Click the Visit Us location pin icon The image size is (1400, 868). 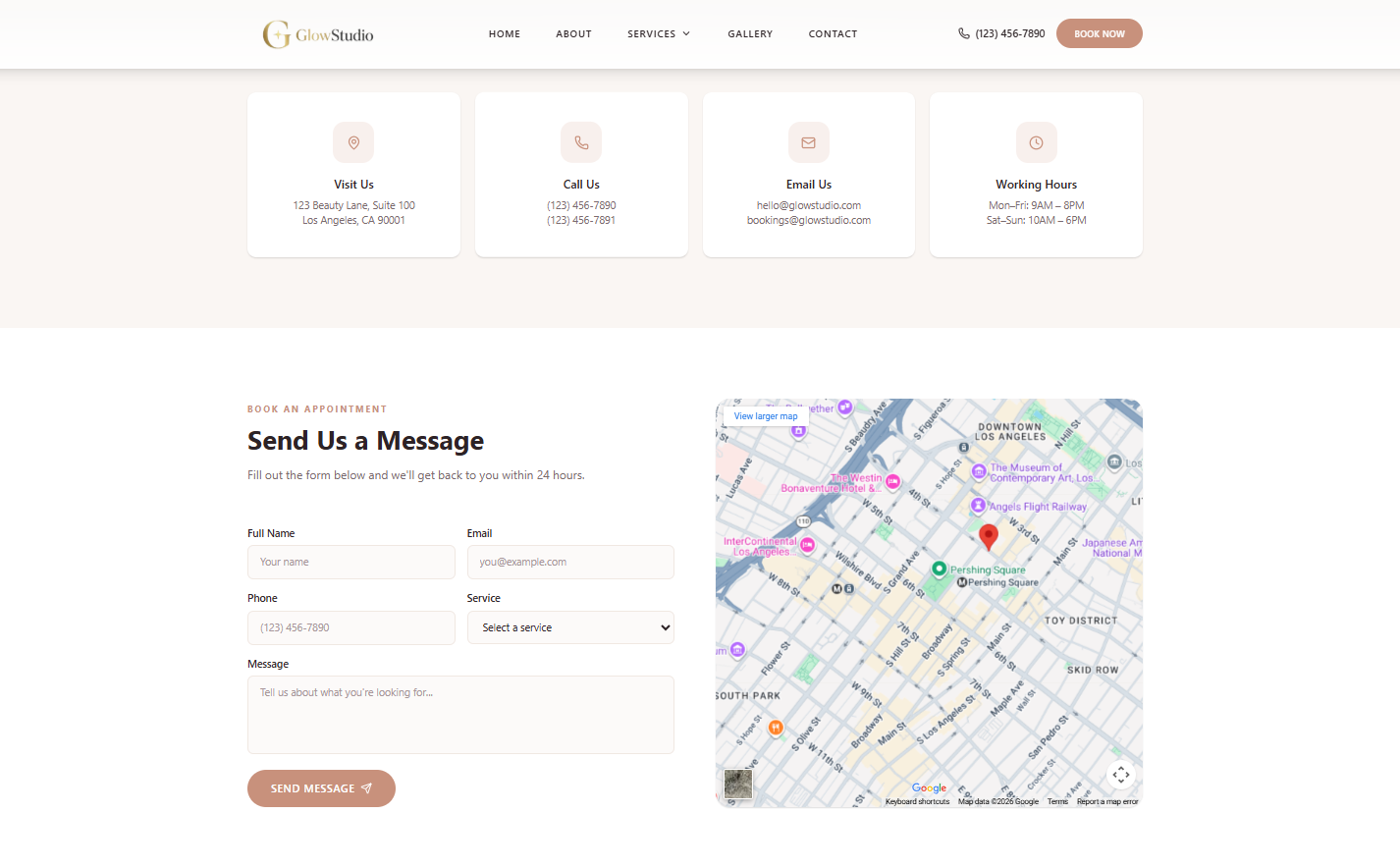tap(353, 142)
